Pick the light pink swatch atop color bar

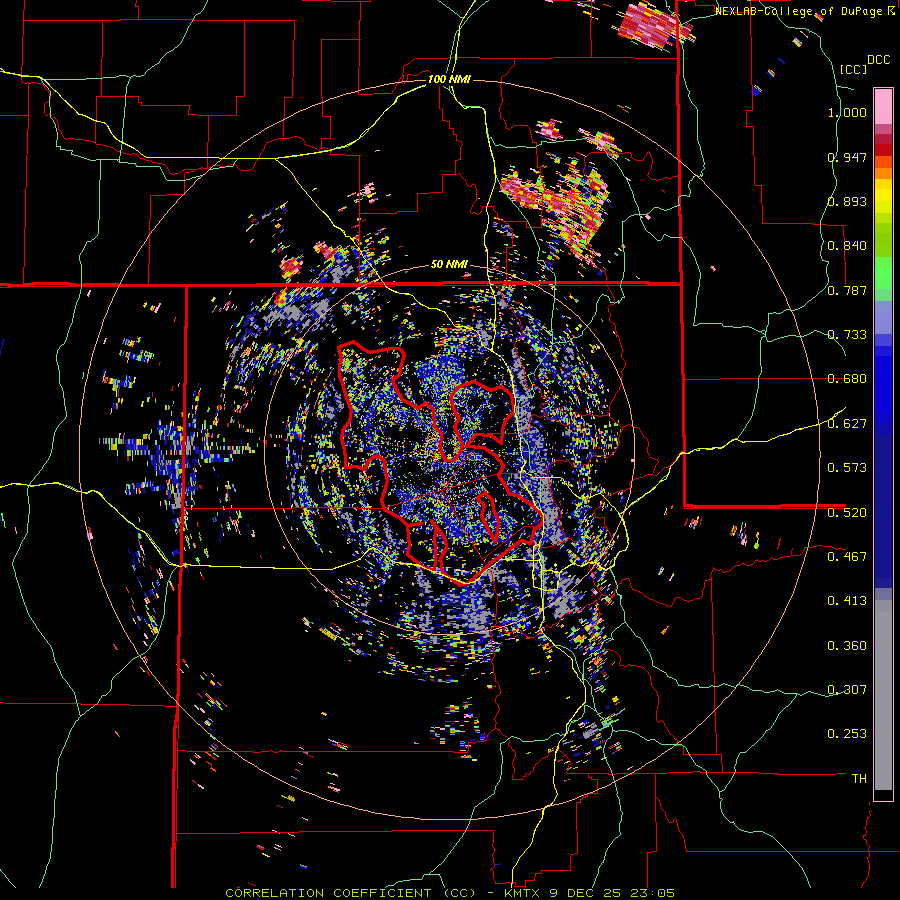tap(883, 106)
